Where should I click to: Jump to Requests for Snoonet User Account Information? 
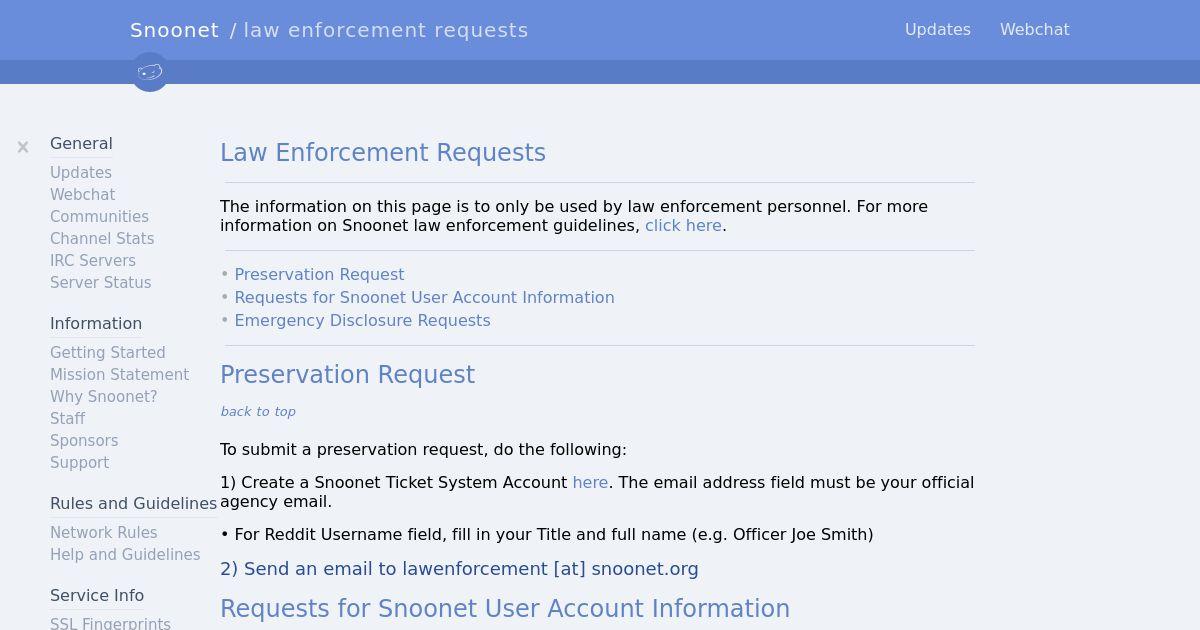[x=424, y=298]
